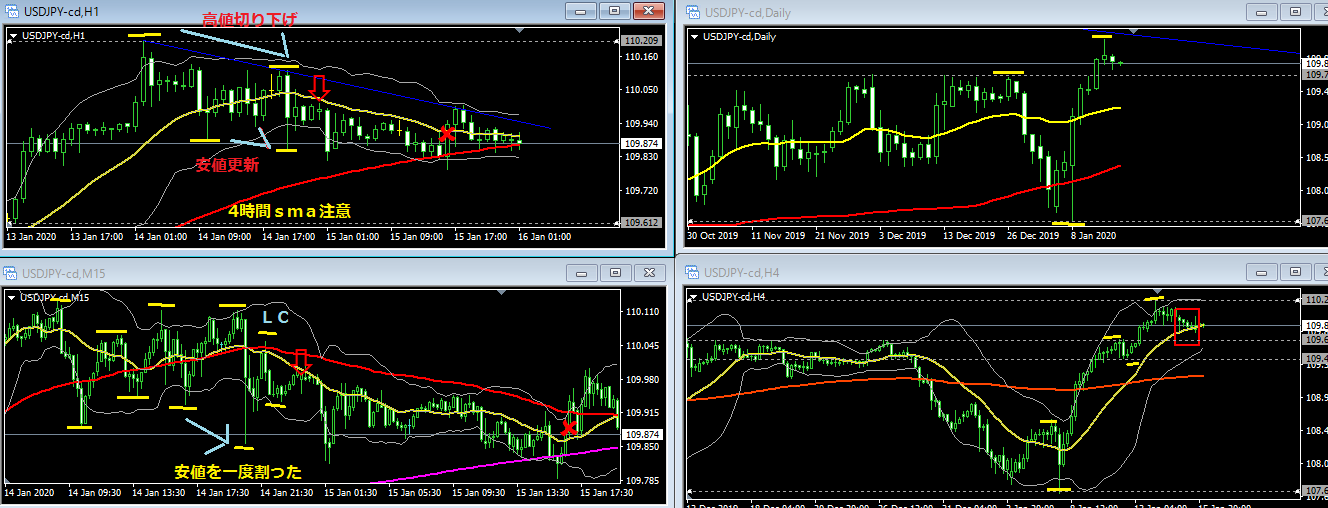This screenshot has height=508, width=1328.
Task: Click the '15 Jan 05:30' label on M15 time axis
Action: pyautogui.click(x=416, y=492)
